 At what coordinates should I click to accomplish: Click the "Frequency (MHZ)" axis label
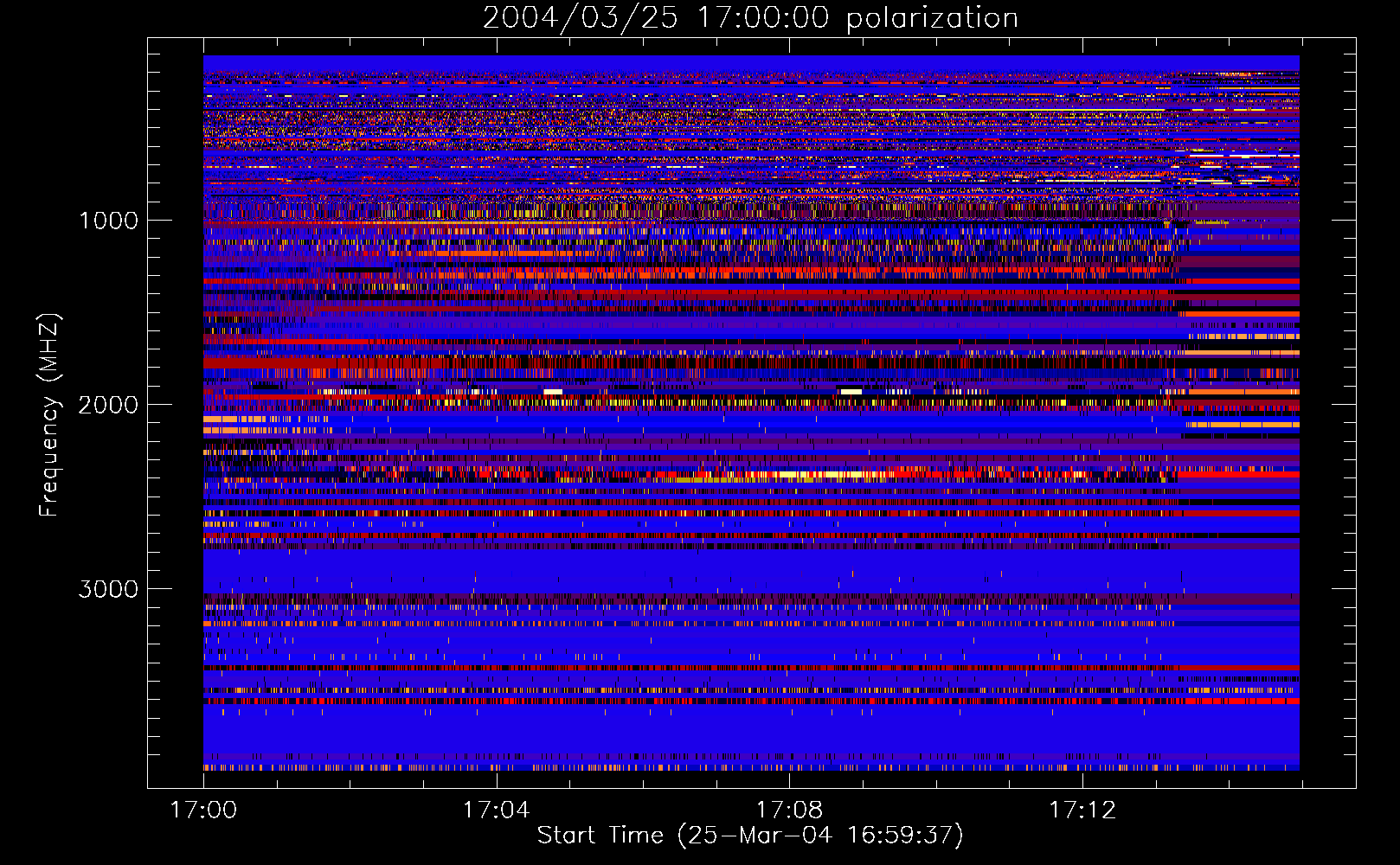[49, 415]
